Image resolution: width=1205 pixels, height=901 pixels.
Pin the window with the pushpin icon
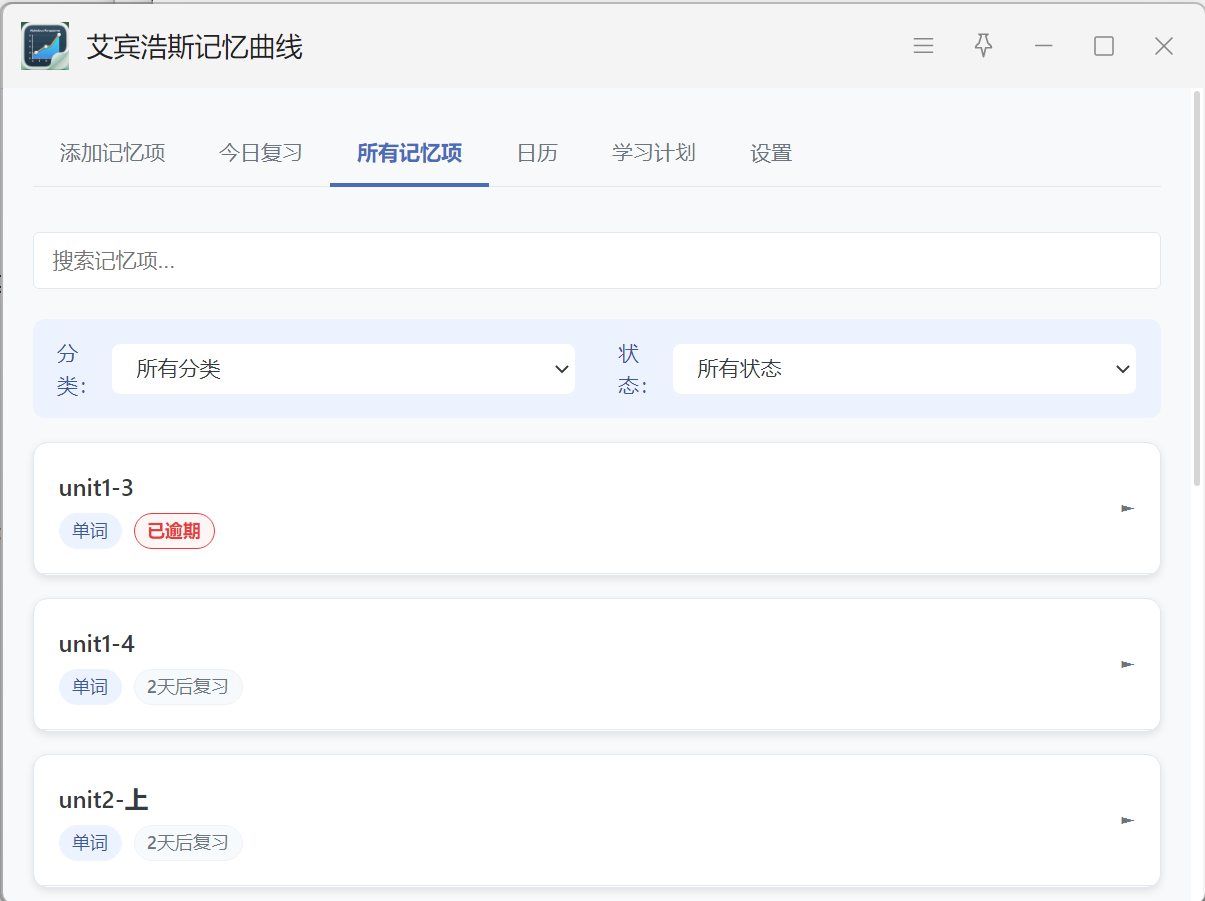pyautogui.click(x=984, y=46)
